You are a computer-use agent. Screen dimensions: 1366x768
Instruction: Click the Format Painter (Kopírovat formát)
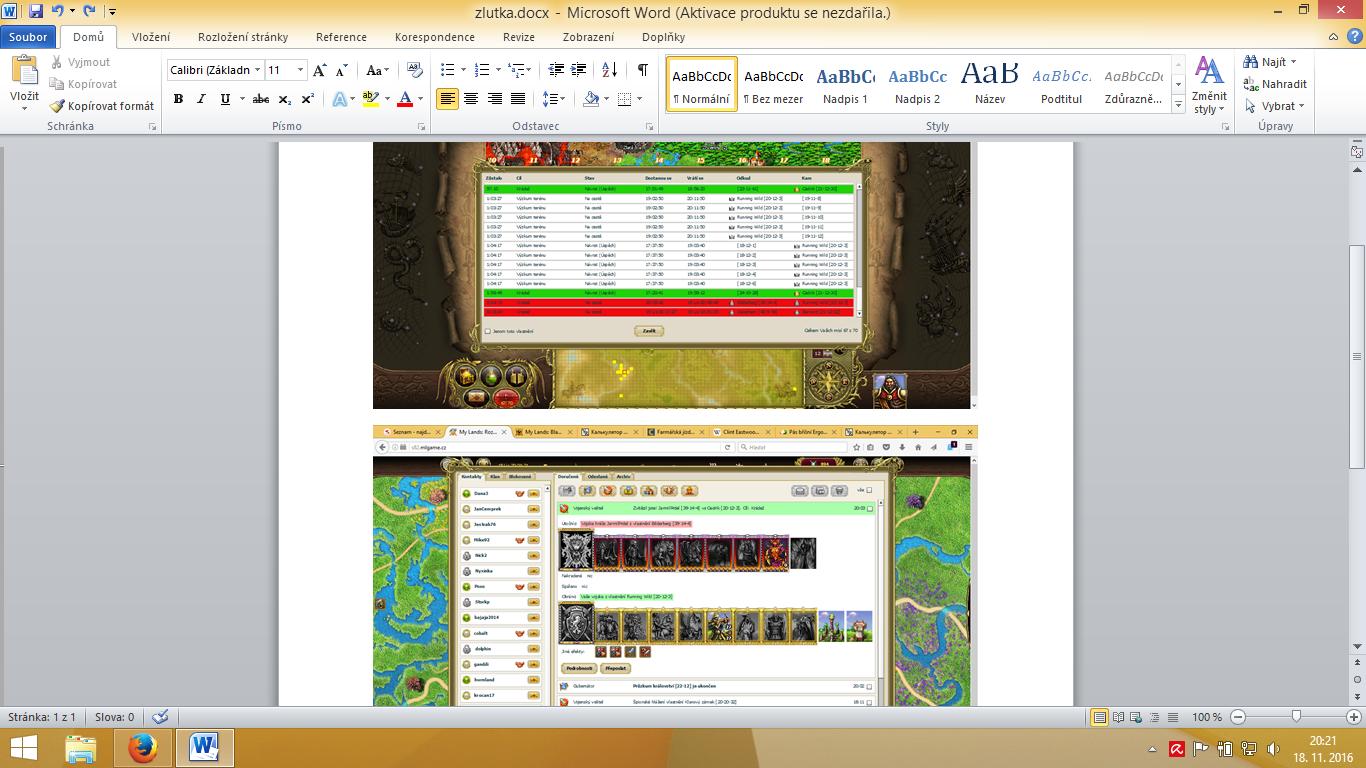tap(102, 106)
